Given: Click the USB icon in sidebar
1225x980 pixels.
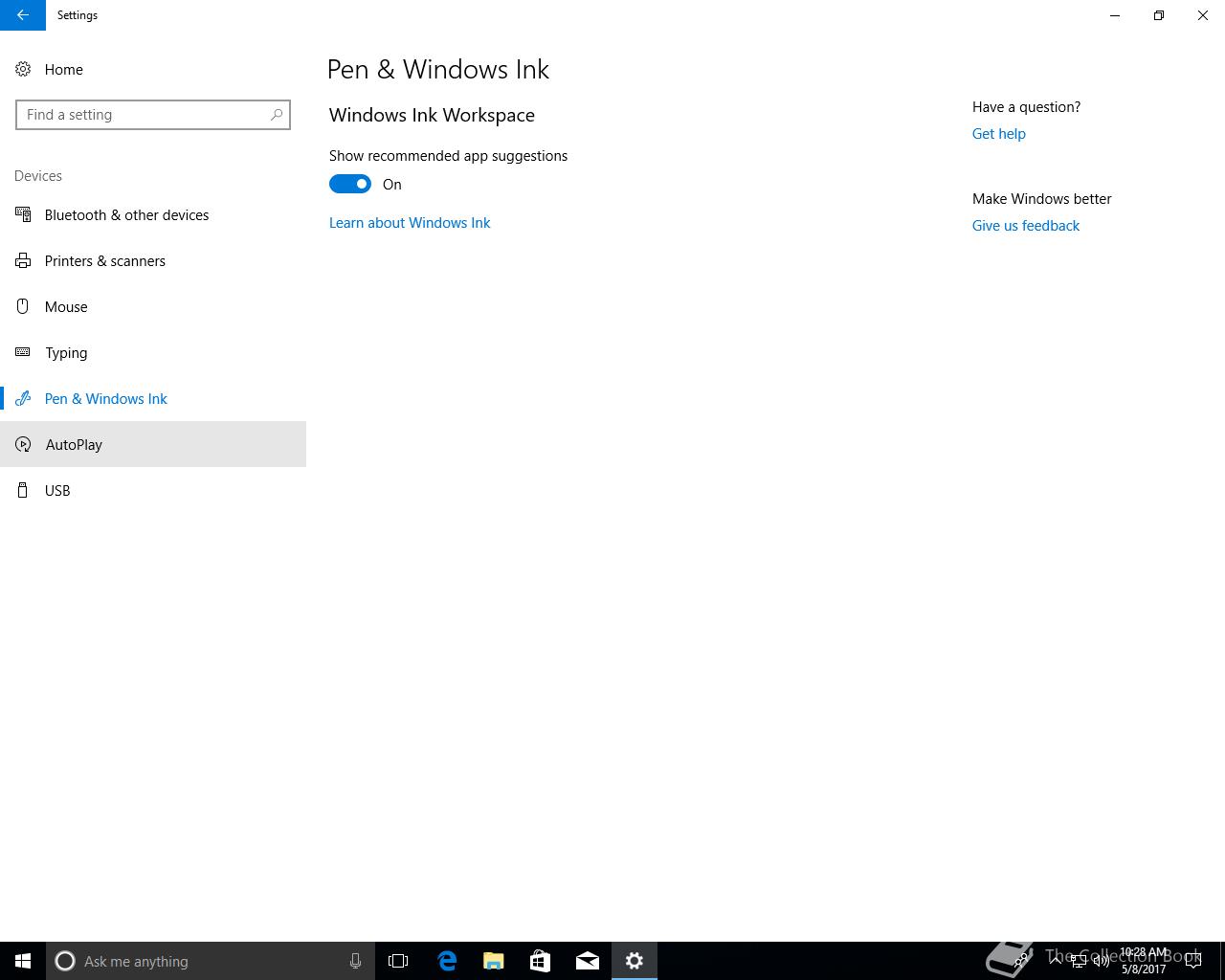Looking at the screenshot, I should 23,490.
